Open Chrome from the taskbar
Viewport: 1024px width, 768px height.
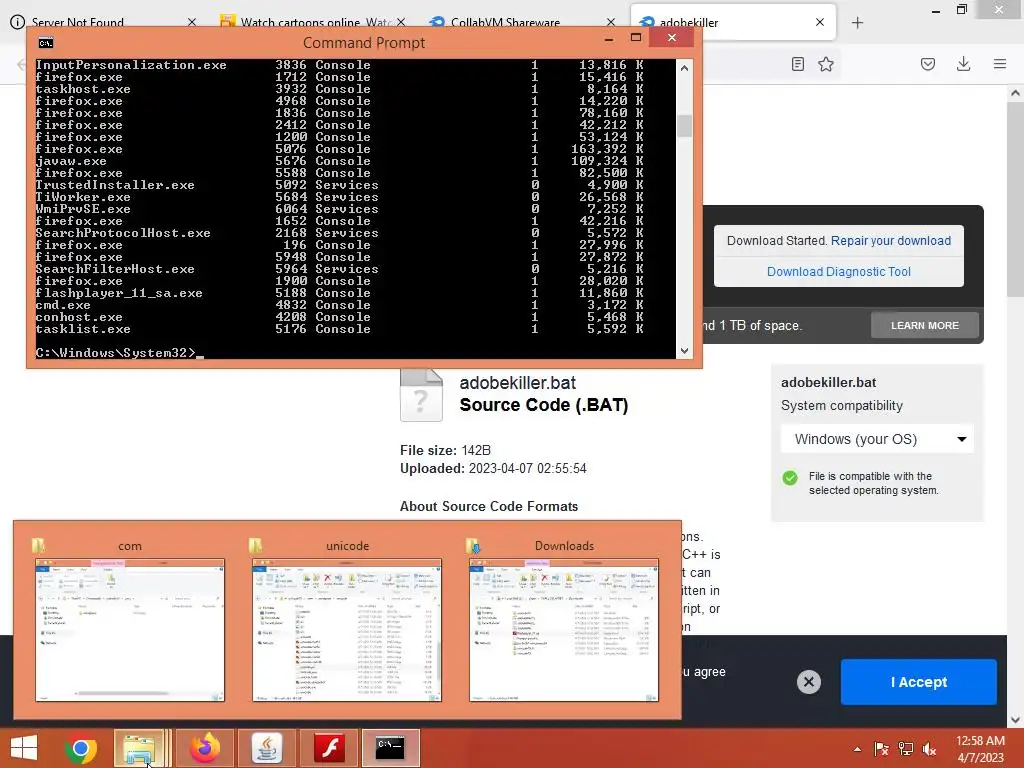(x=80, y=748)
